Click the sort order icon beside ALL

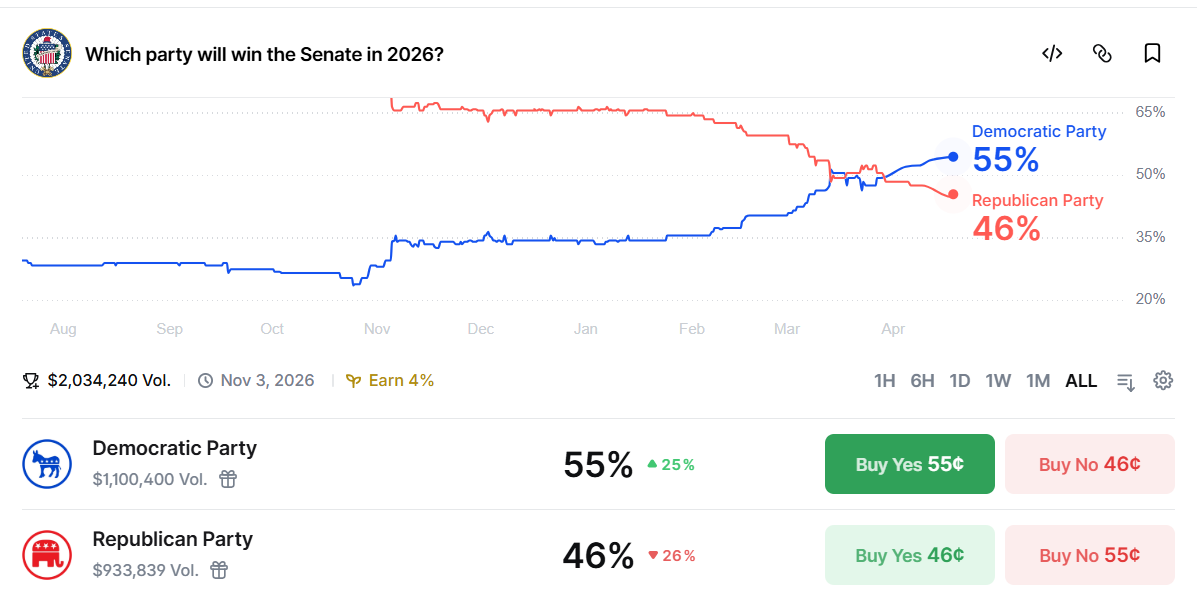[1126, 381]
